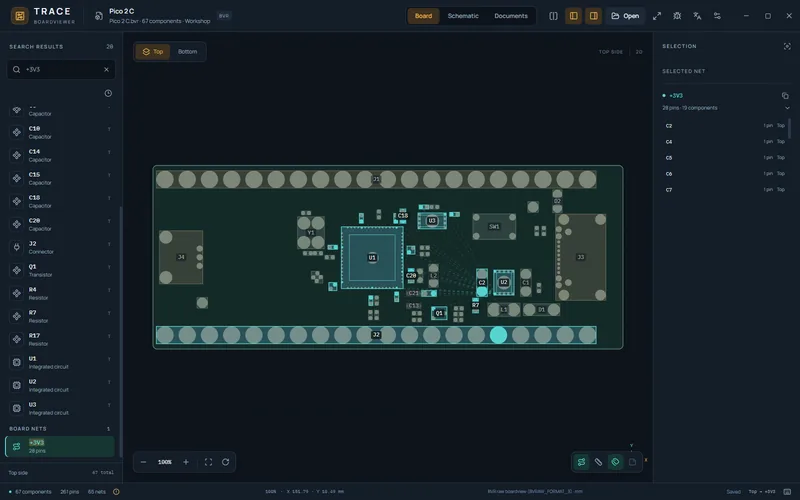This screenshot has height=500, width=800.
Task: Click the J4 connector on the board
Action: [181, 257]
